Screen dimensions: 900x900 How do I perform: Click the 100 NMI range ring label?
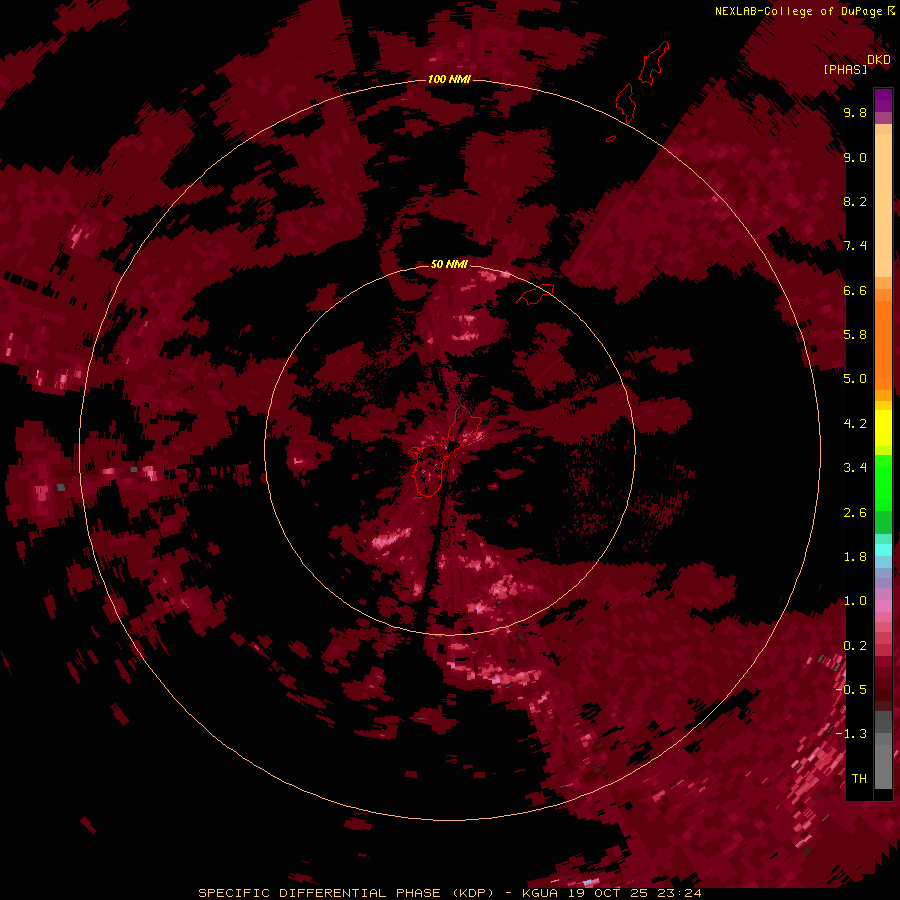449,79
